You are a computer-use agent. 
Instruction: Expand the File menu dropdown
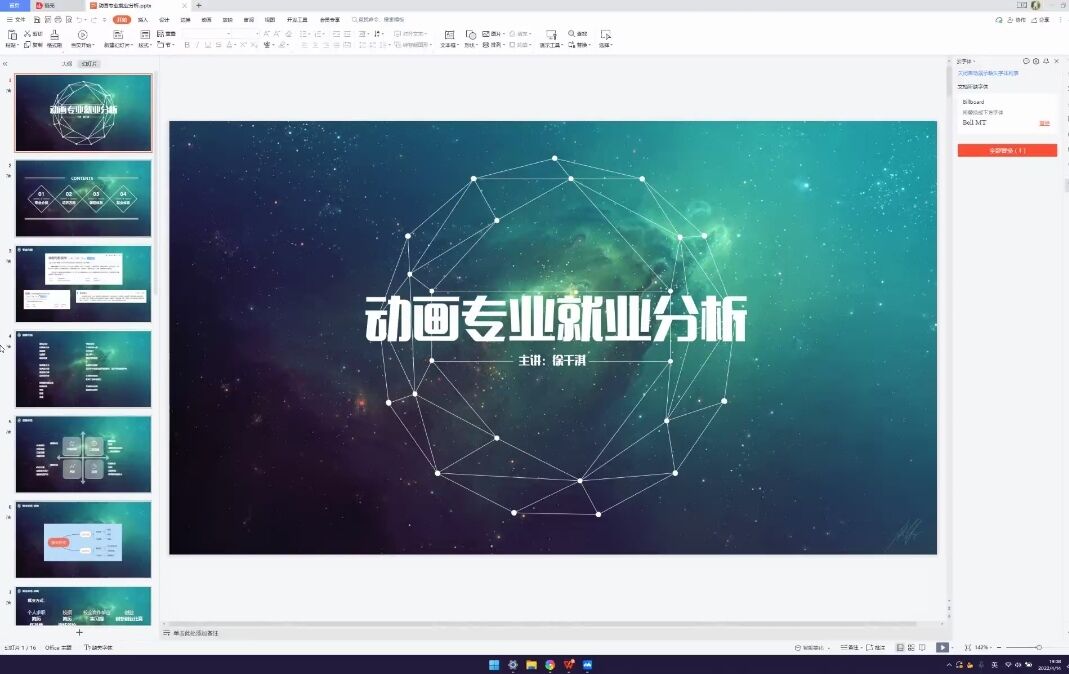click(16, 19)
